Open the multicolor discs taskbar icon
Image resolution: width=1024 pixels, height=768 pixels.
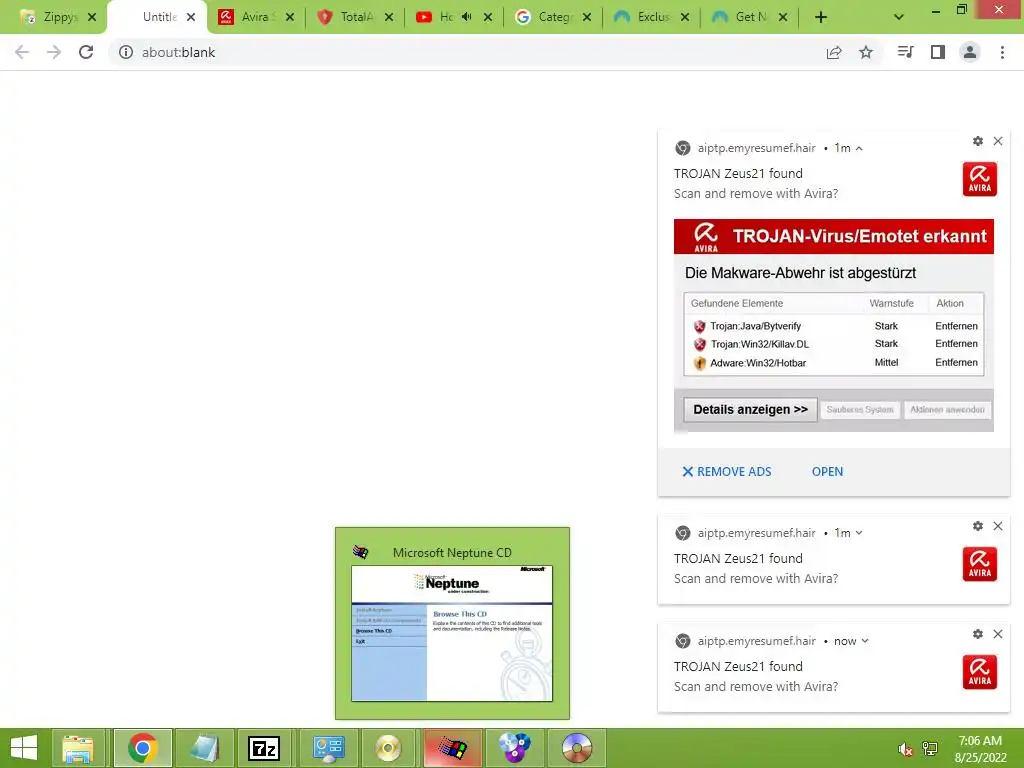(515, 748)
